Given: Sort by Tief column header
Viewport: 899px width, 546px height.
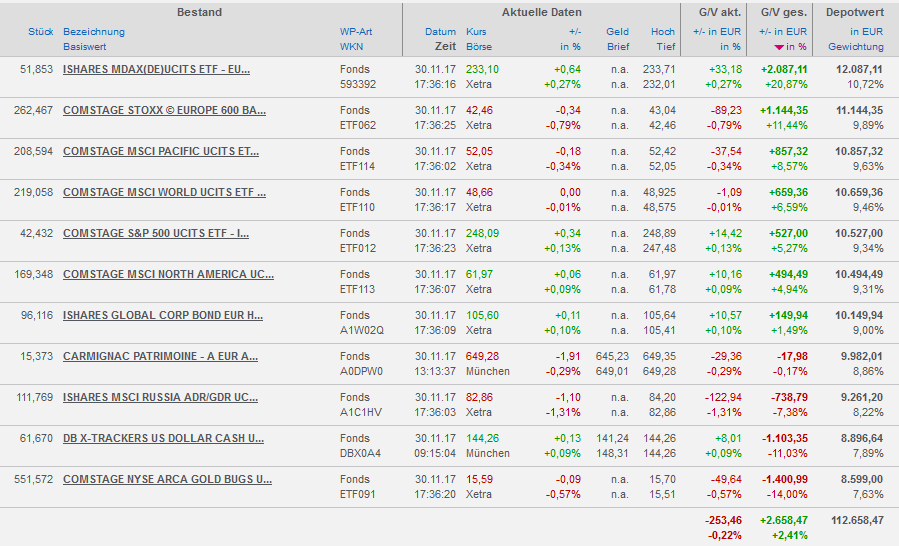Looking at the screenshot, I should coord(665,47).
